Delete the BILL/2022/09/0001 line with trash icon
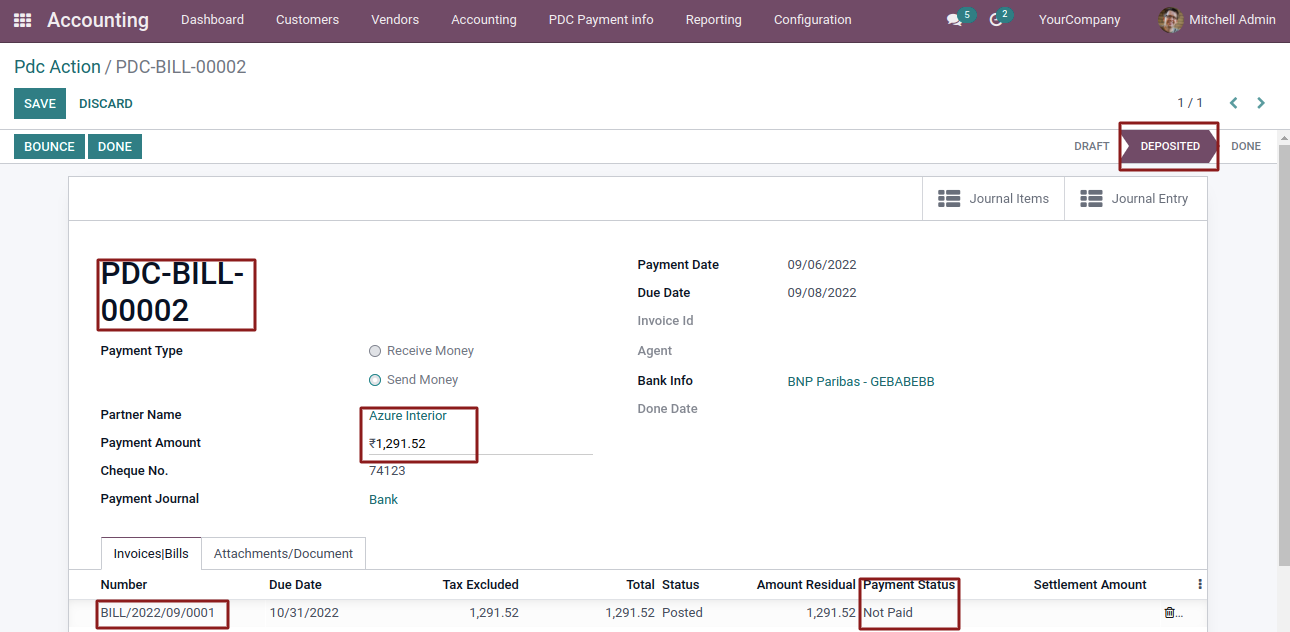 tap(1169, 613)
